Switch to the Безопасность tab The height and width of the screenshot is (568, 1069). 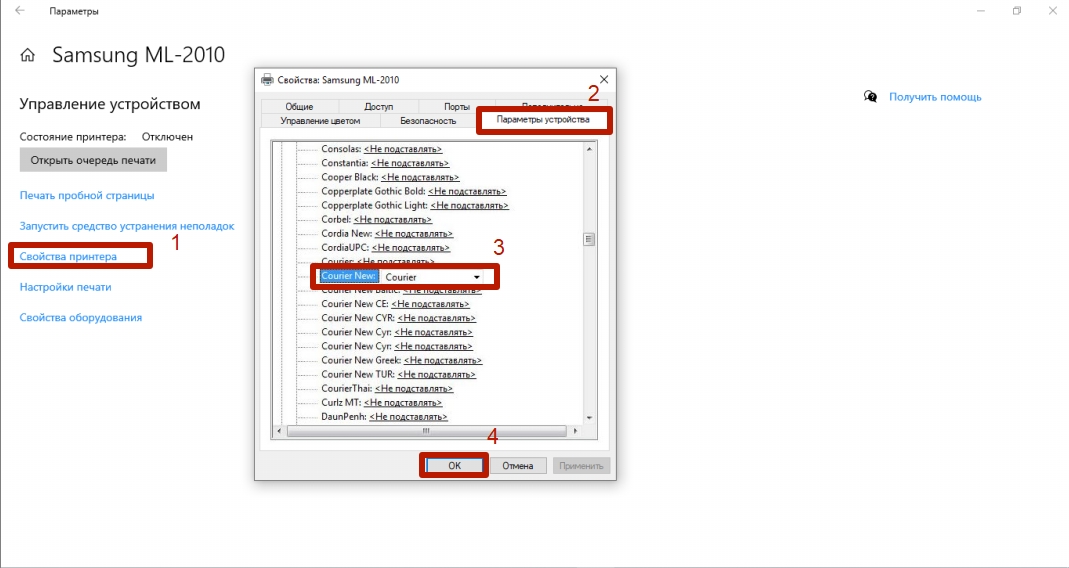coord(428,121)
